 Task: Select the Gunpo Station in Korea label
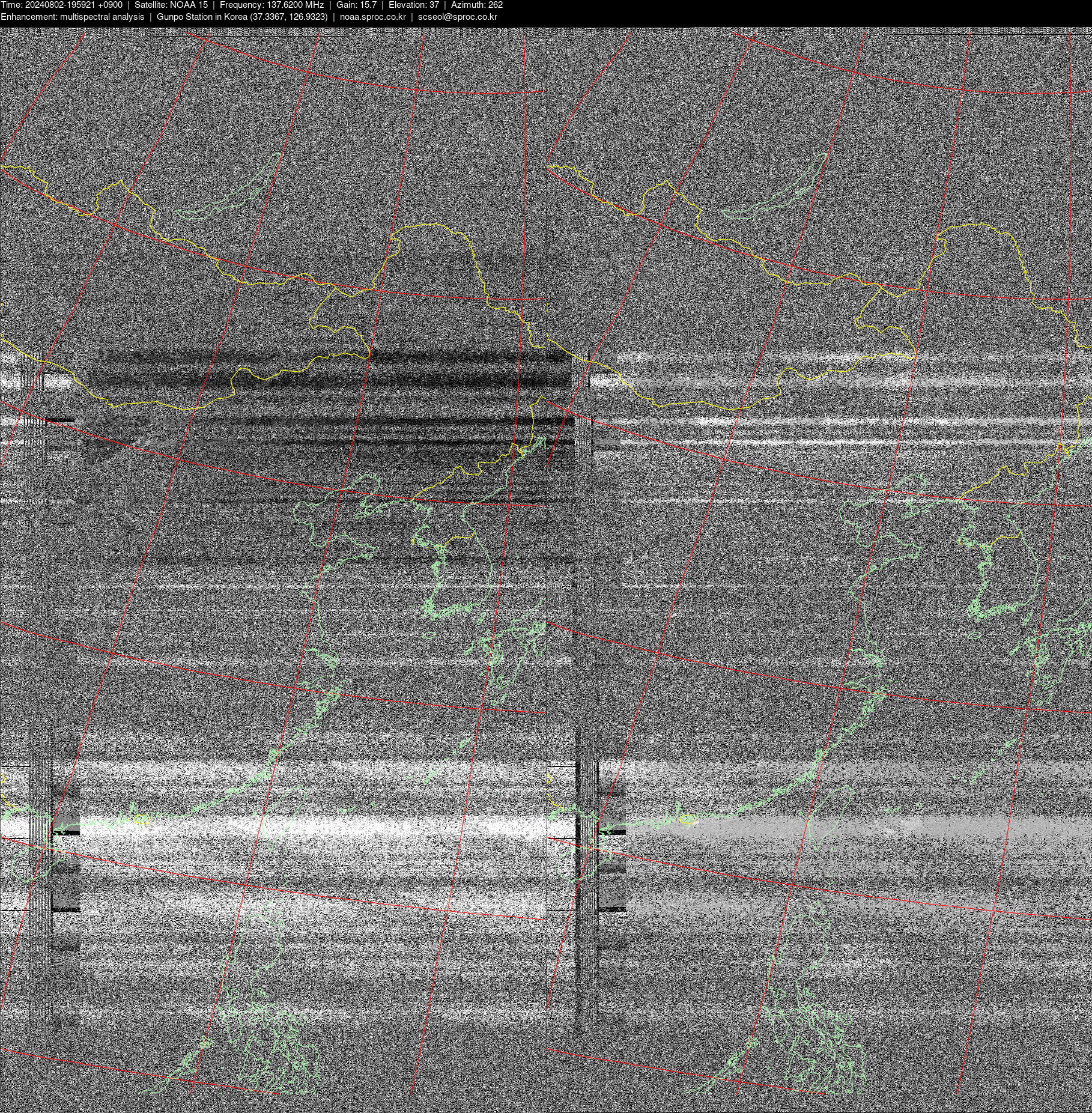tap(241, 17)
